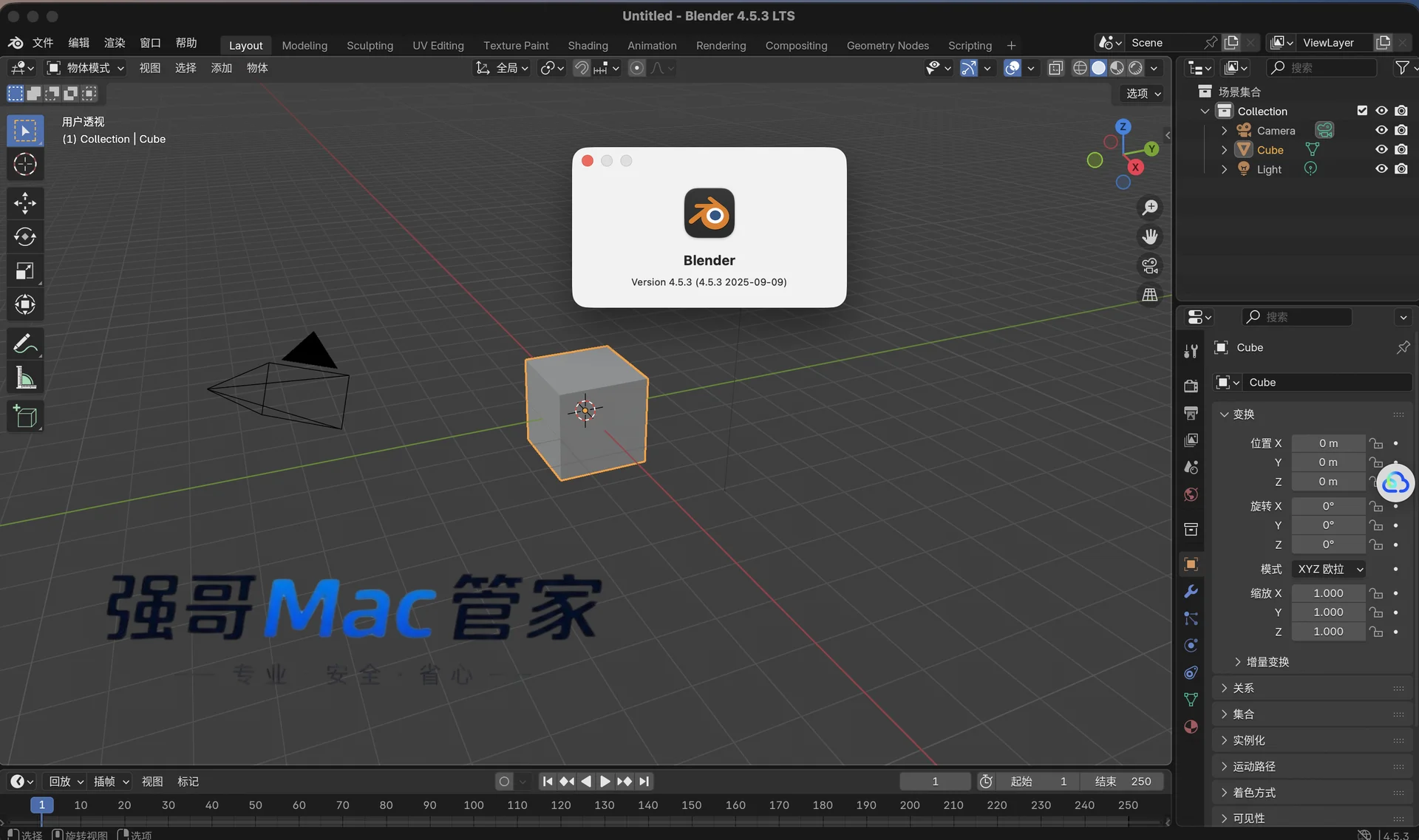Select the Measure tool

[x=25, y=378]
